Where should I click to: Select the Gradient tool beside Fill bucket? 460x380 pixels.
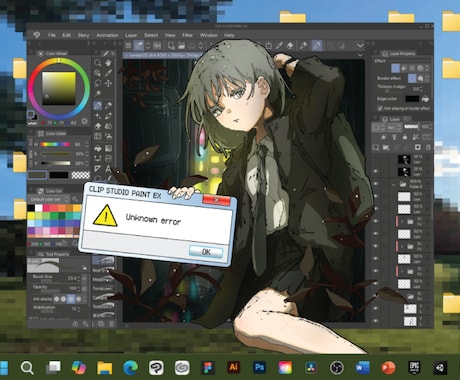pos(108,148)
